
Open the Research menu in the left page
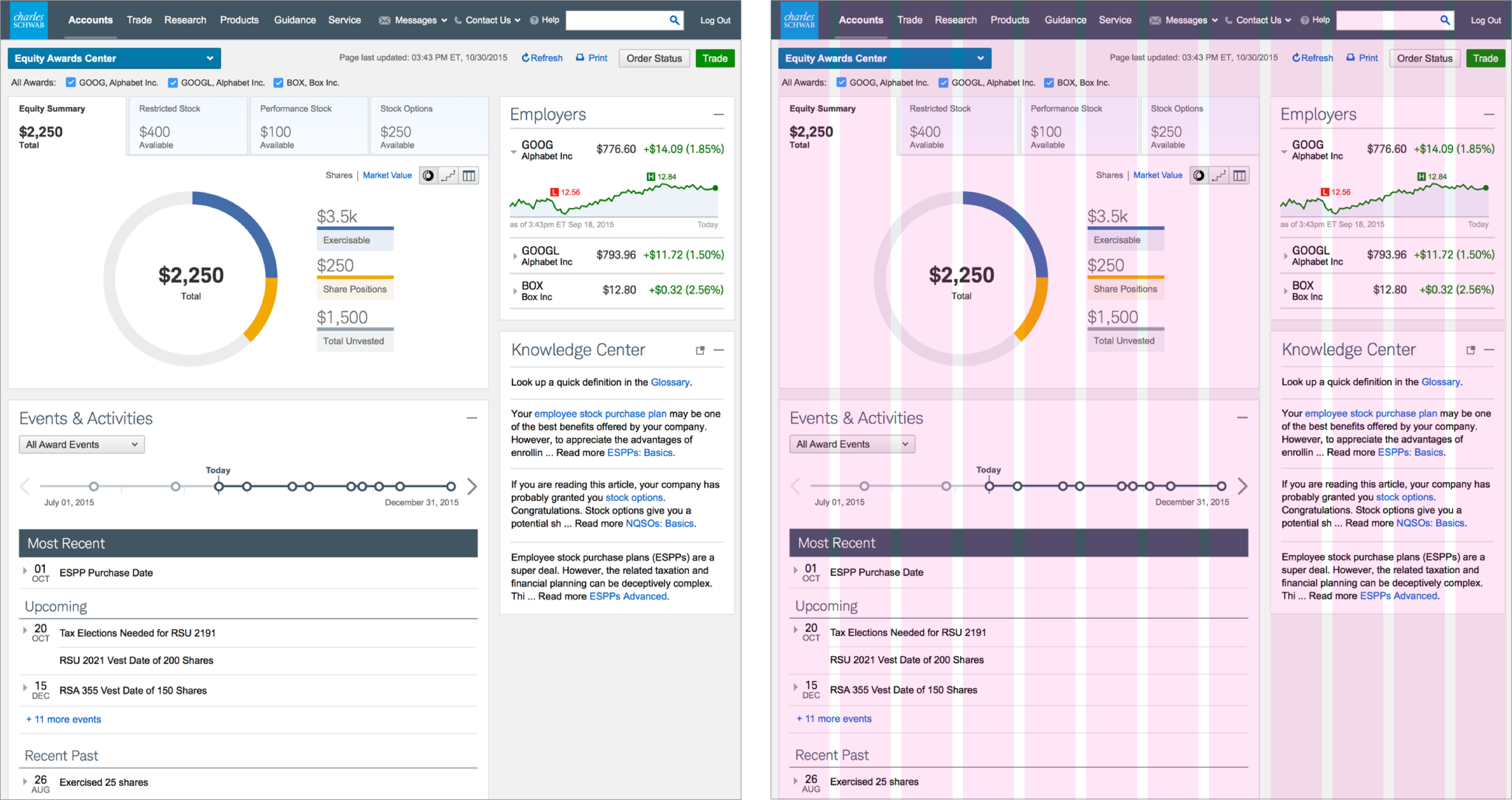pos(185,20)
